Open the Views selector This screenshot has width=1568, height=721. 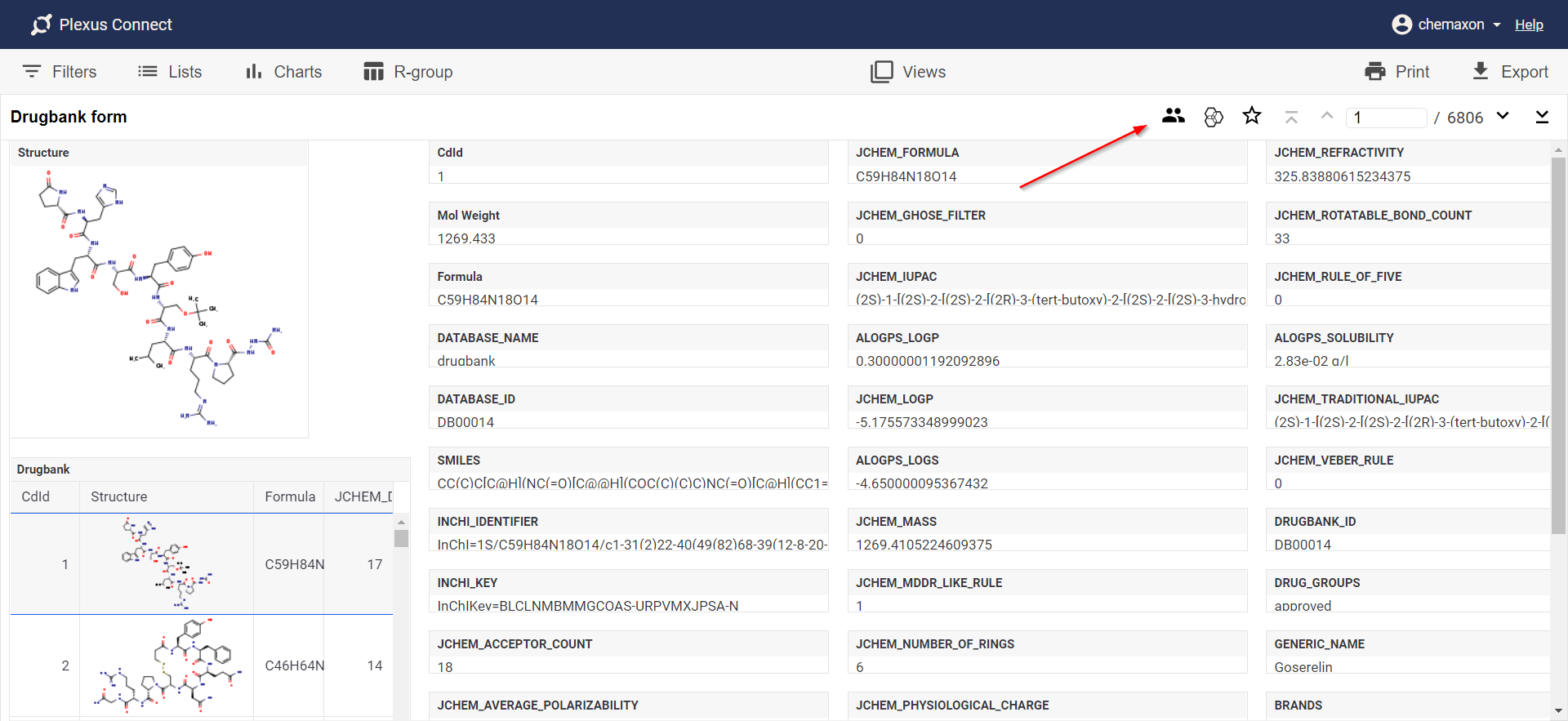(x=907, y=72)
